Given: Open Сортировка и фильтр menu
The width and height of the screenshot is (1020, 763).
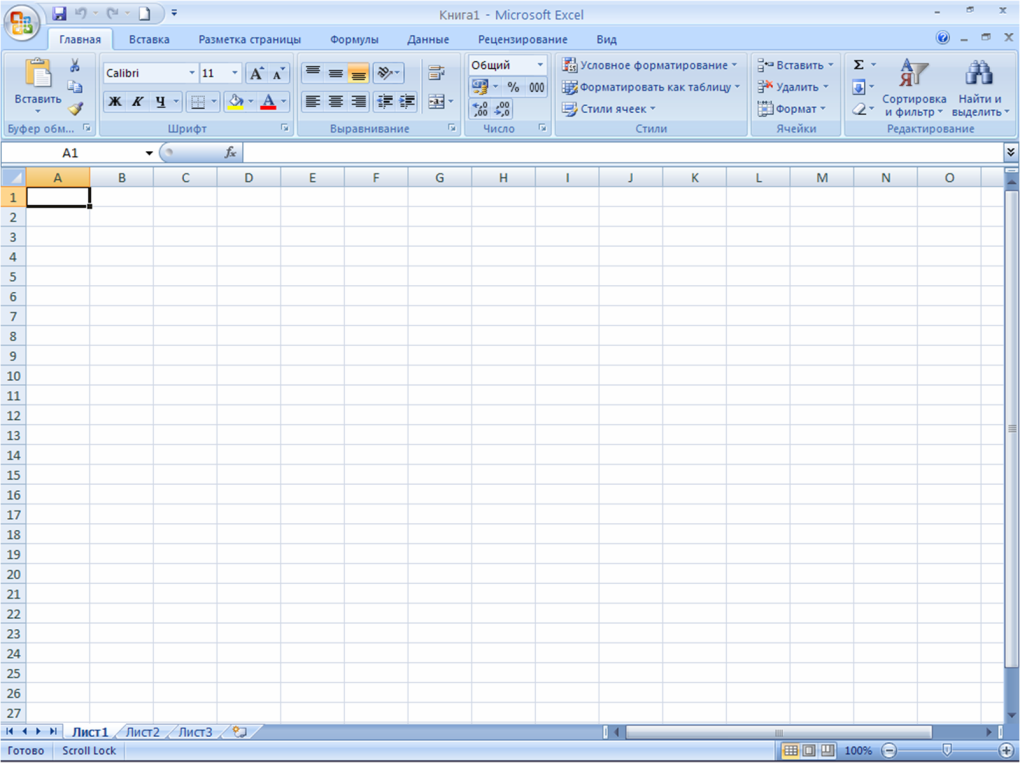Looking at the screenshot, I should [x=914, y=87].
